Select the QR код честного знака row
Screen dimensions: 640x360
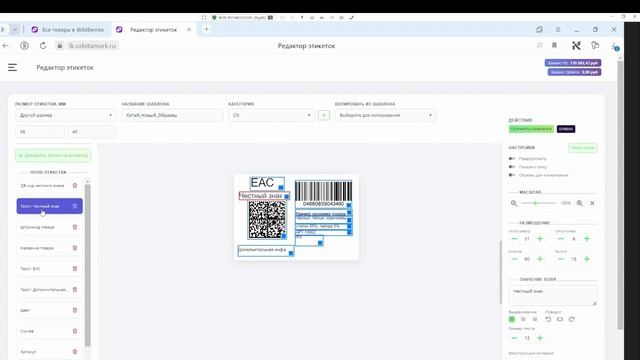tap(49, 185)
